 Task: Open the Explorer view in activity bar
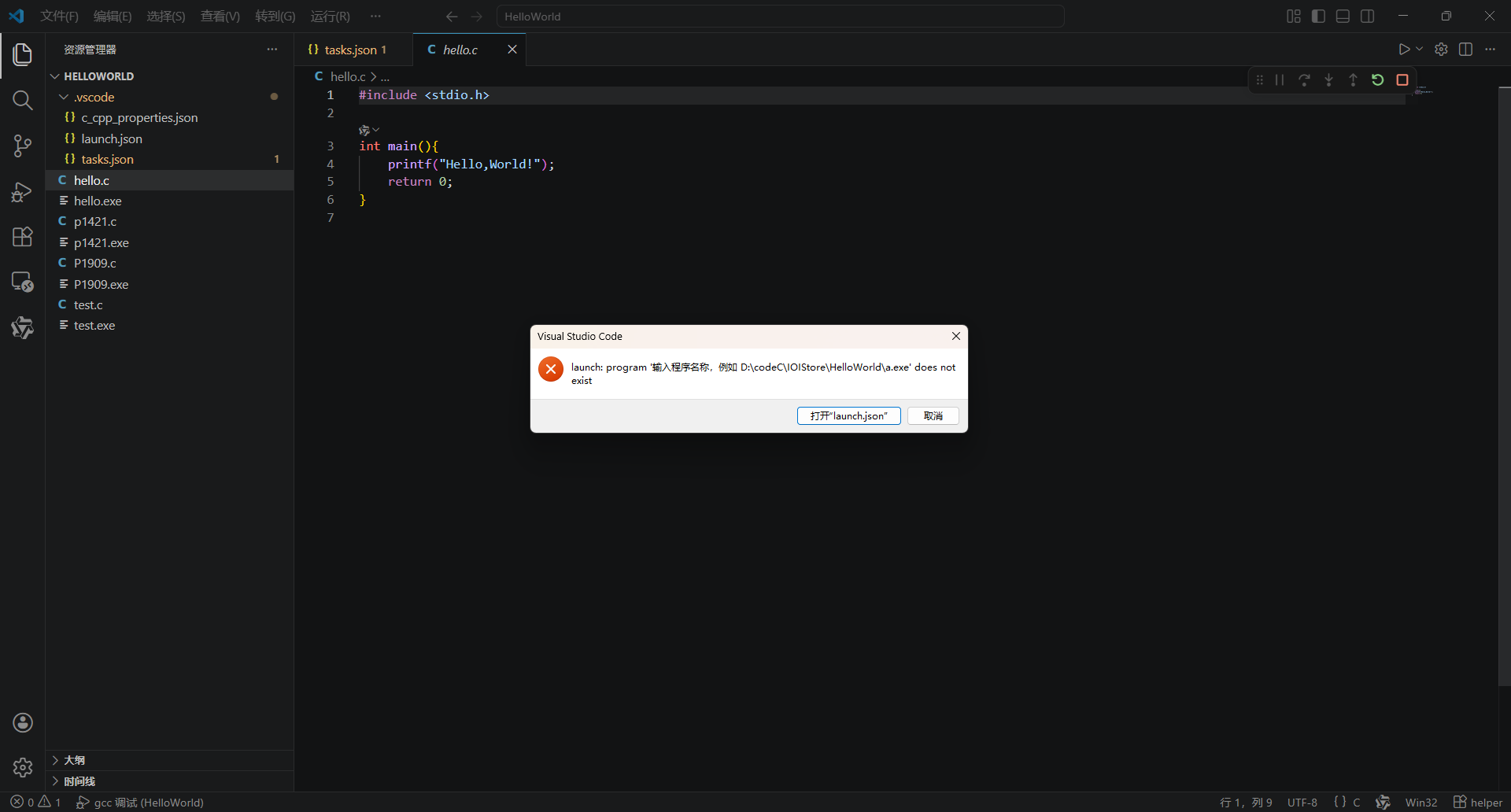coord(23,54)
